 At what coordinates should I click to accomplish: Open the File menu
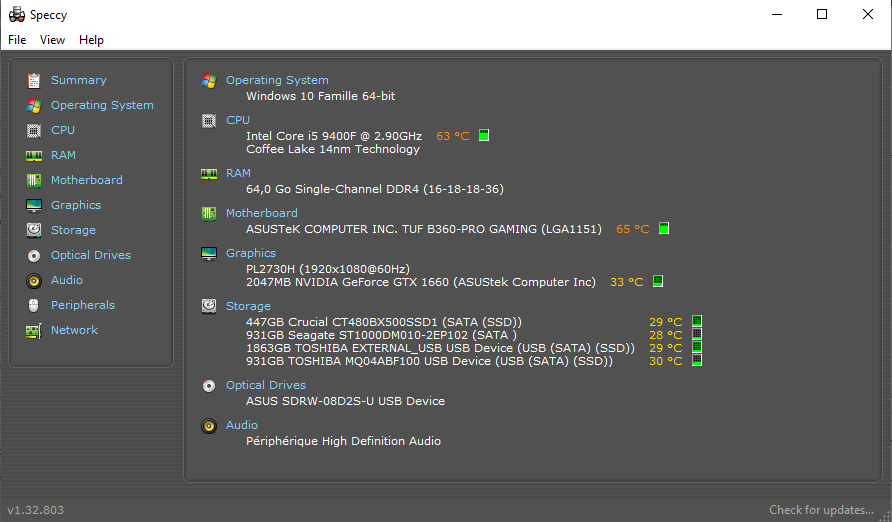pos(17,40)
